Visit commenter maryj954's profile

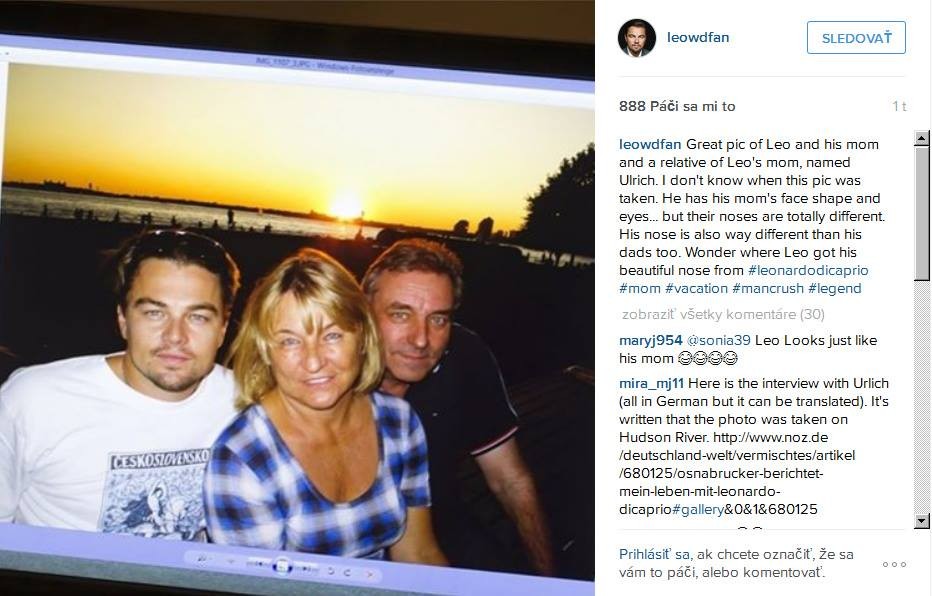[650, 340]
